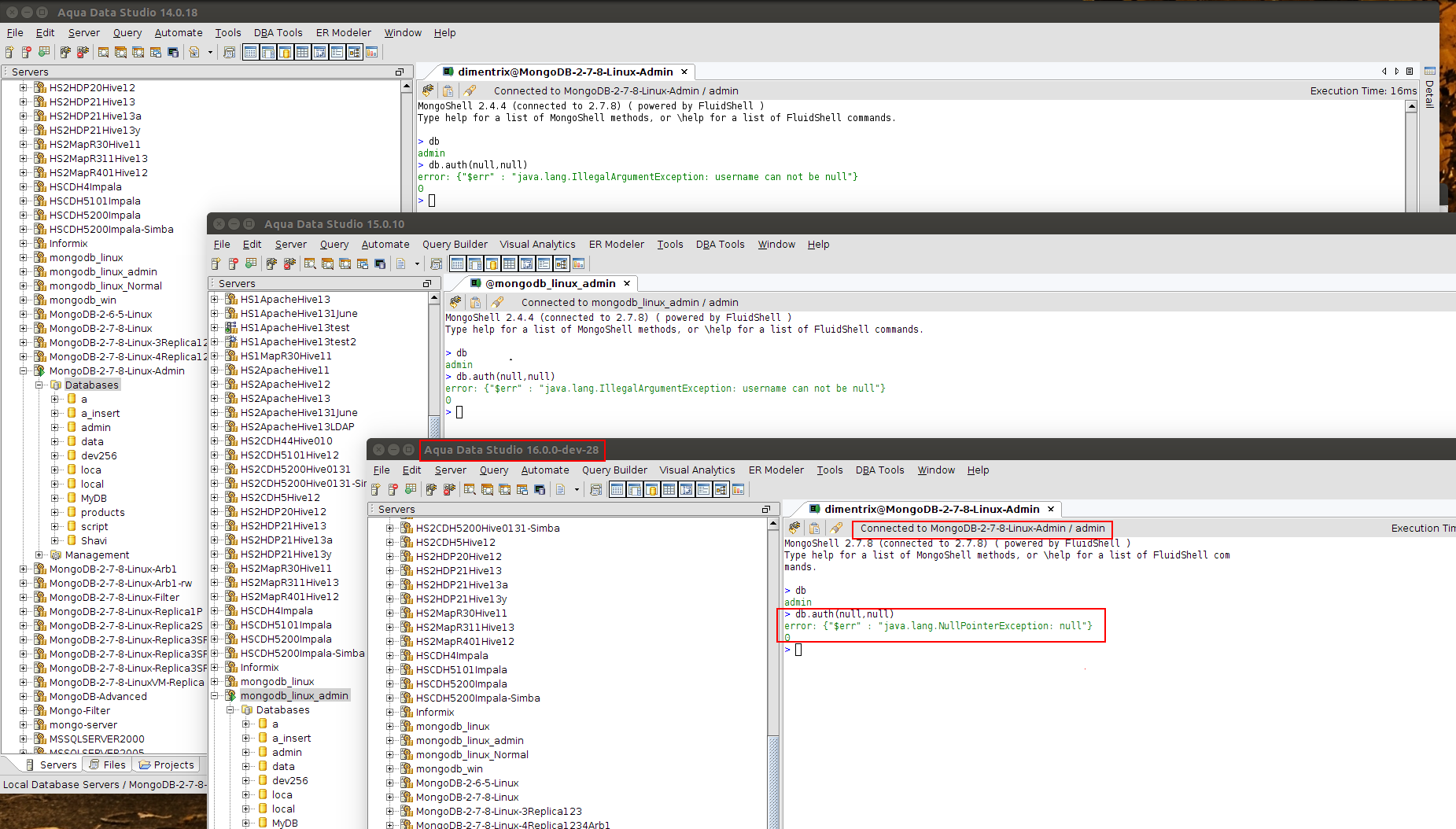The height and width of the screenshot is (829, 1456).
Task: Click server with red minus icon in 14.0.18 toolbar
Action: click(27, 52)
